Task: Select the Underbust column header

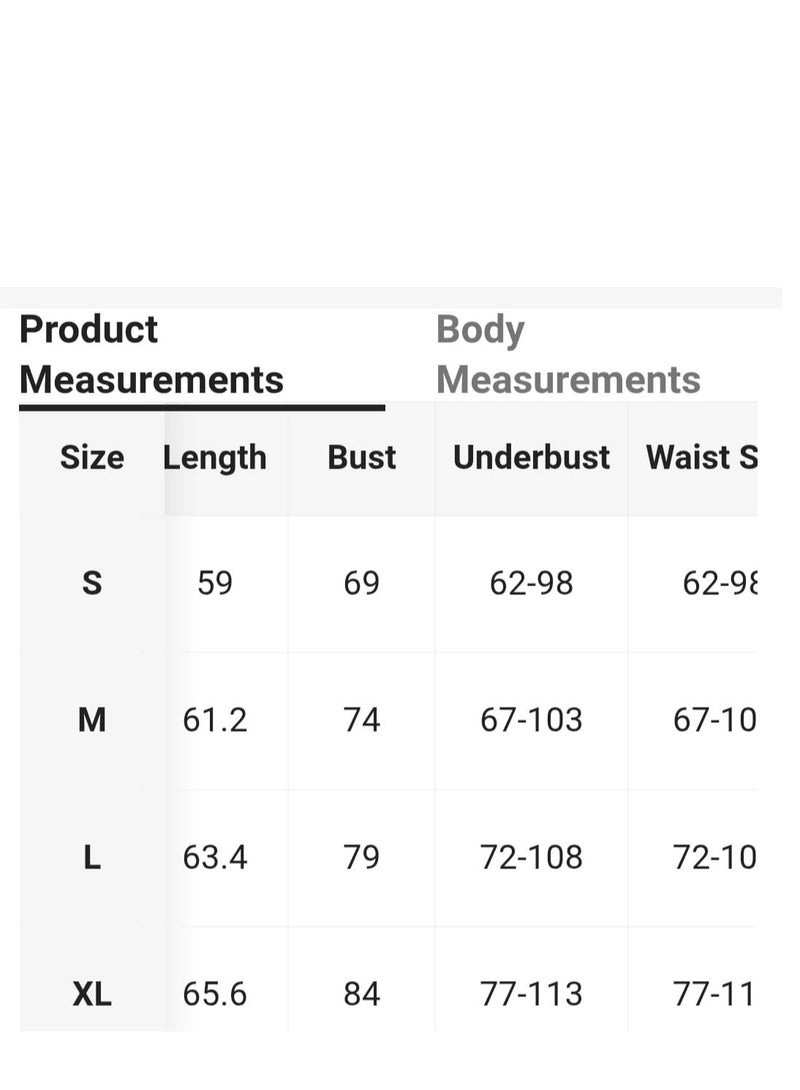Action: pos(531,457)
